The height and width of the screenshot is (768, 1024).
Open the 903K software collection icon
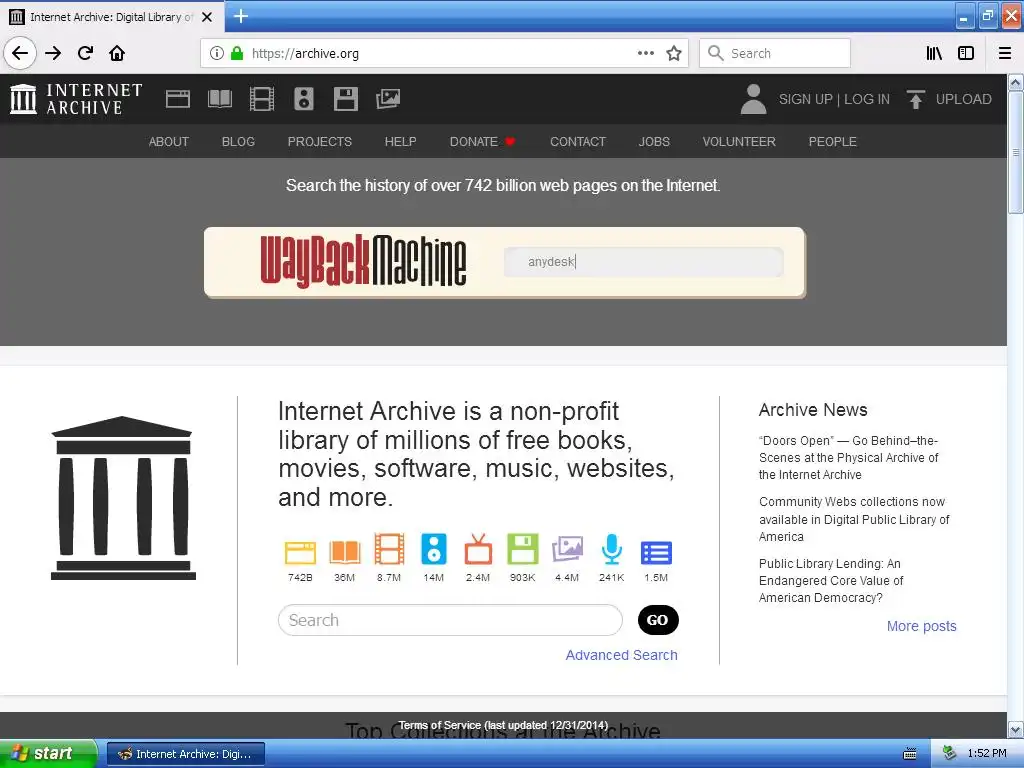(522, 549)
